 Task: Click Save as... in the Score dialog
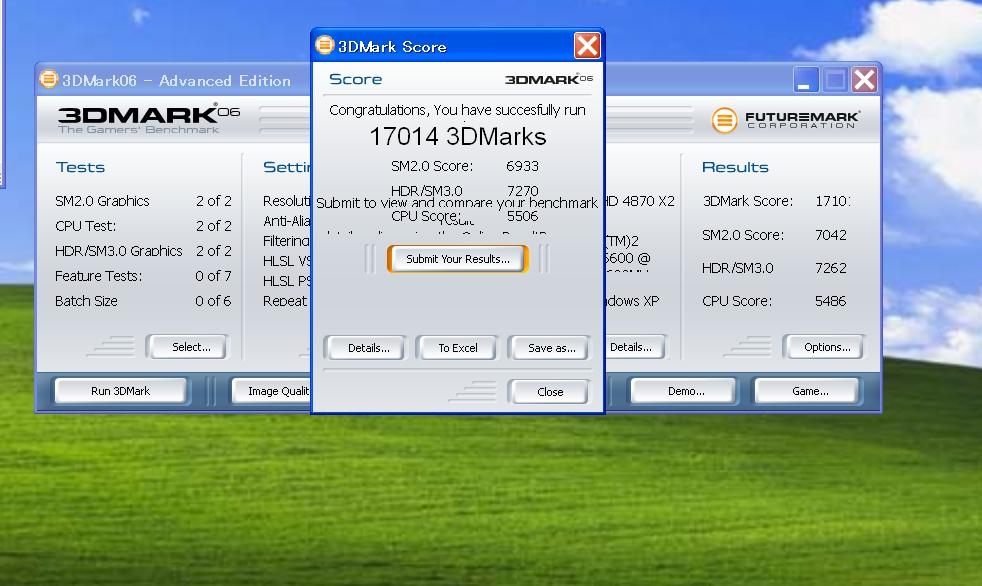coord(551,348)
